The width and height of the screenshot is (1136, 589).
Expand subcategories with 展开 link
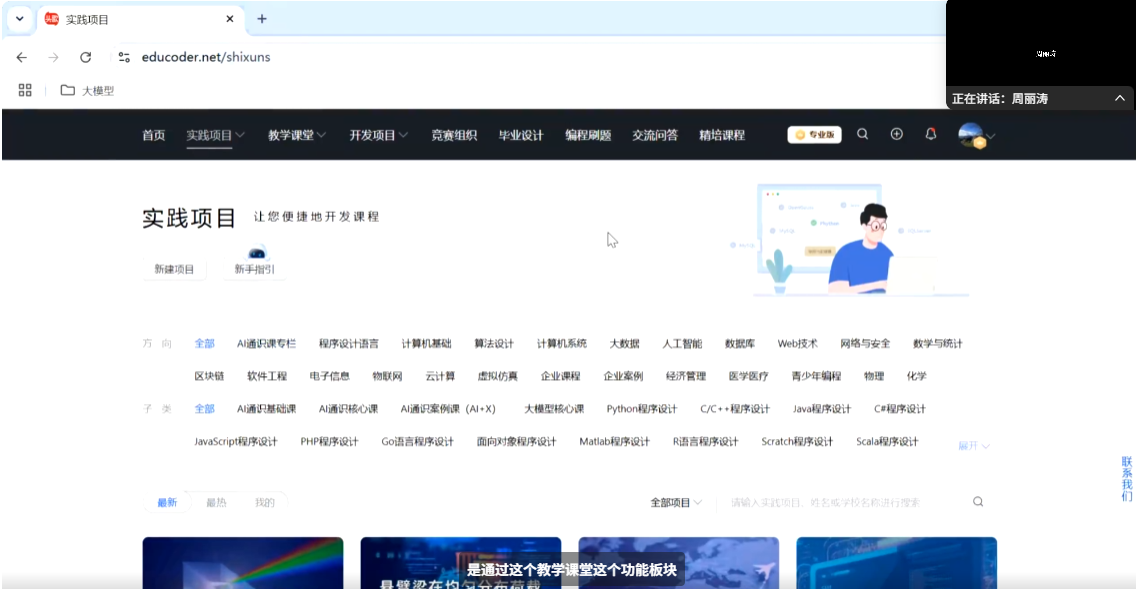973,445
